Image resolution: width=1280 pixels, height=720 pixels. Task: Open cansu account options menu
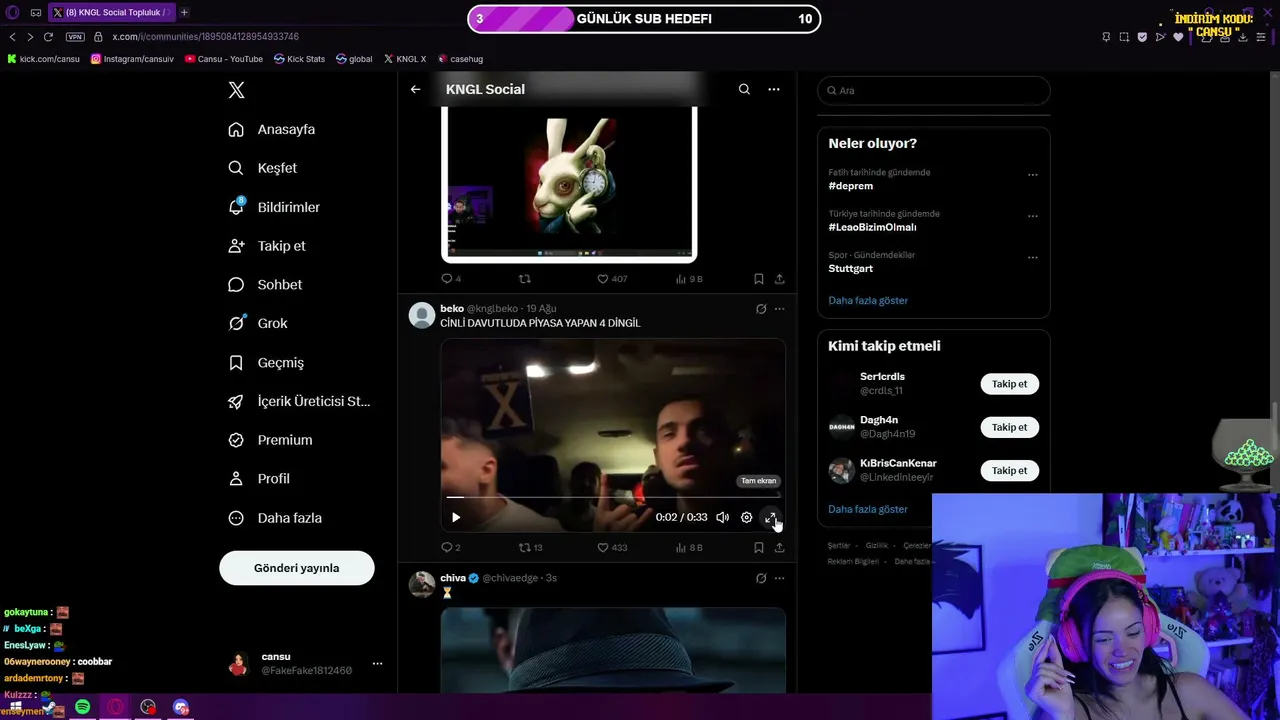[x=377, y=663]
